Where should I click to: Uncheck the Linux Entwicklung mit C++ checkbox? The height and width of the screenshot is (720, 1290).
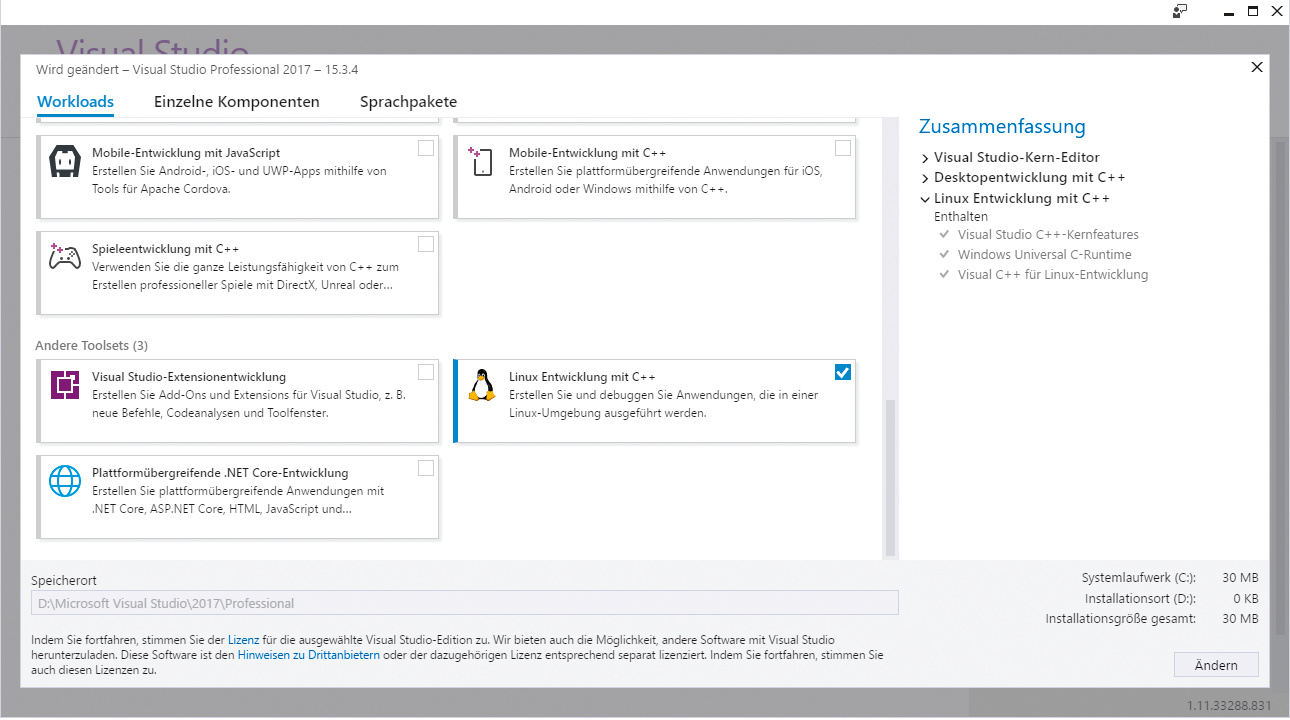click(x=843, y=372)
